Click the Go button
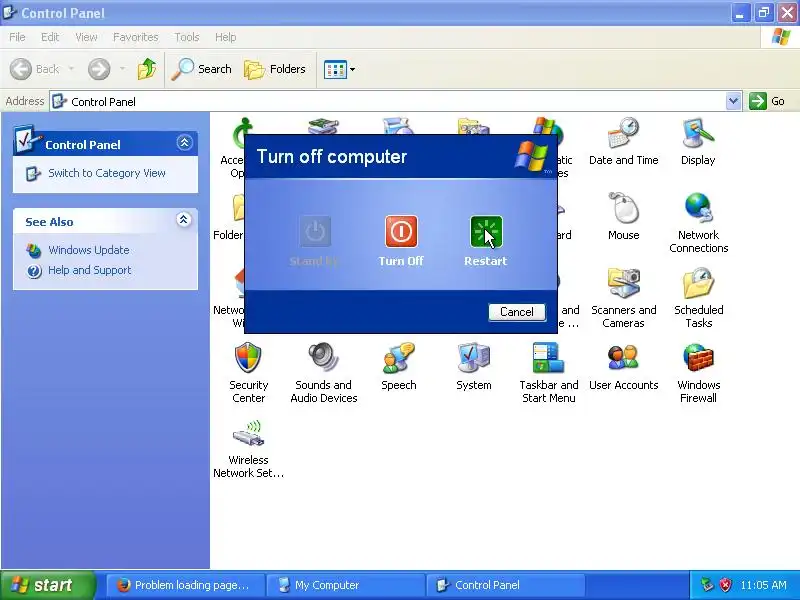 (767, 101)
